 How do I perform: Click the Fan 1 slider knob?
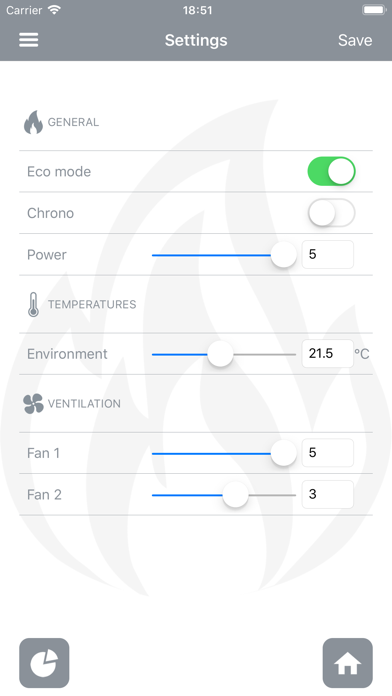click(283, 453)
